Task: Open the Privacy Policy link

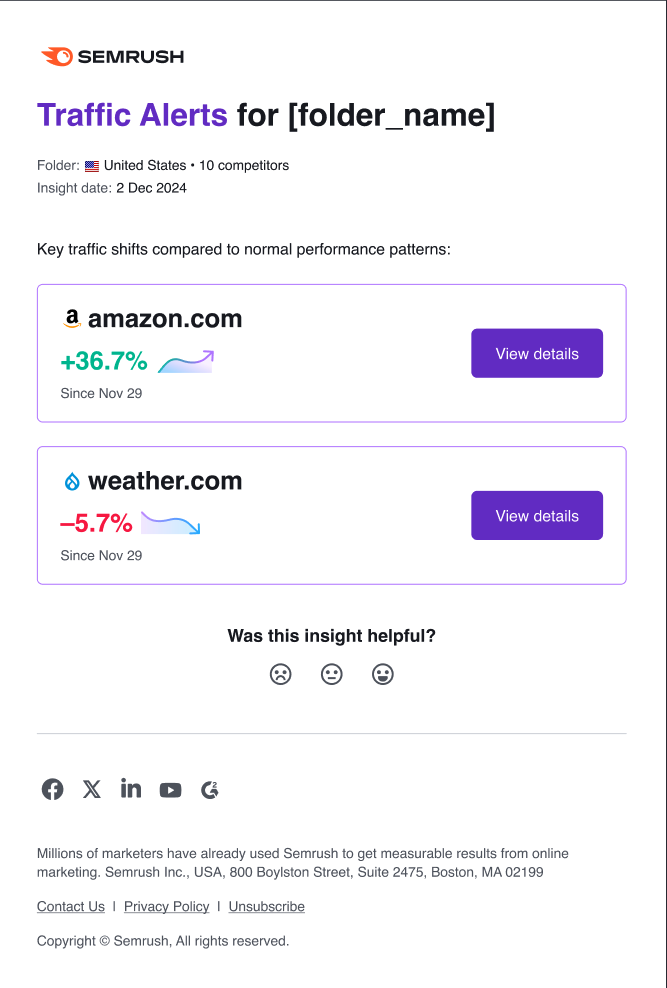Action: 166,906
